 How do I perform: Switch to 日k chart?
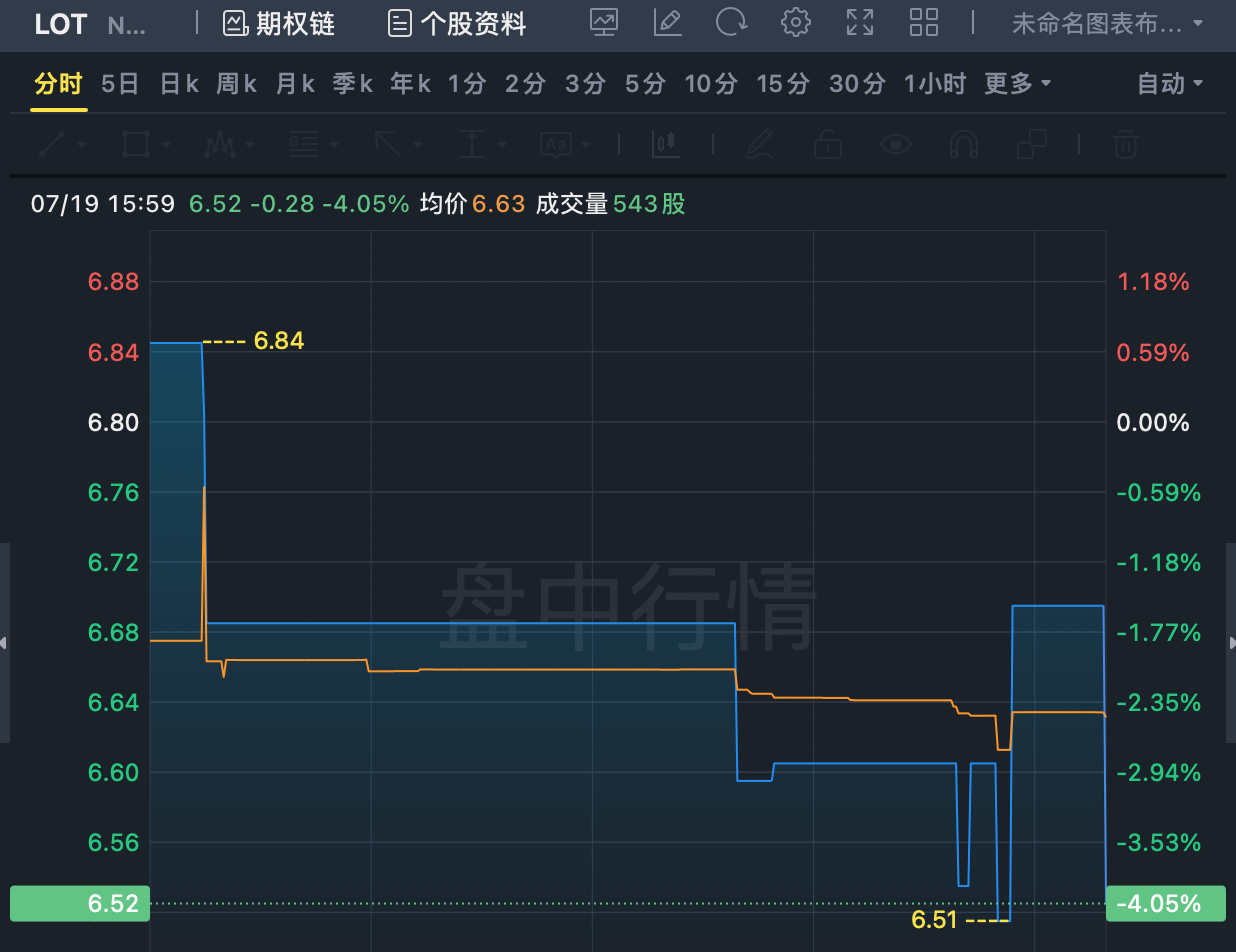[179, 84]
